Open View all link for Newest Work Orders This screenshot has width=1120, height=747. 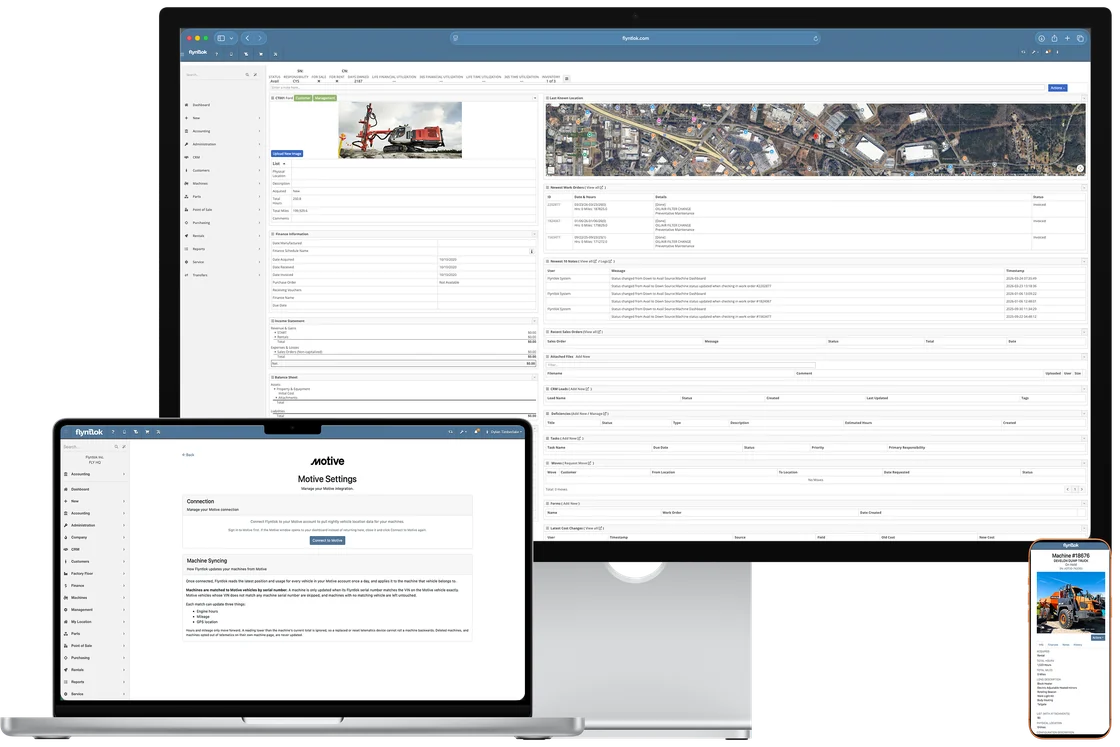pyautogui.click(x=595, y=188)
